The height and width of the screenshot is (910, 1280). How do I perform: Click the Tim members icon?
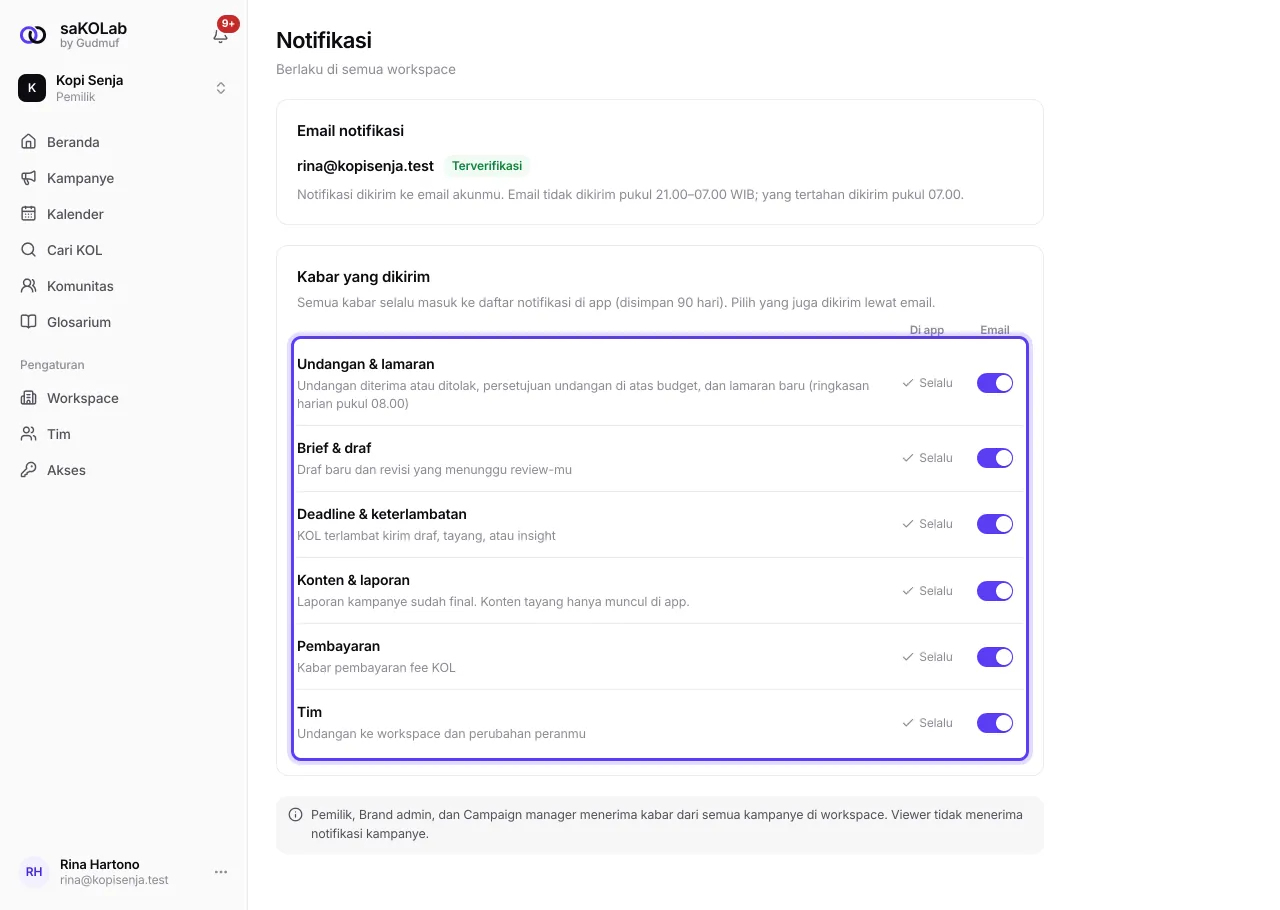28,434
